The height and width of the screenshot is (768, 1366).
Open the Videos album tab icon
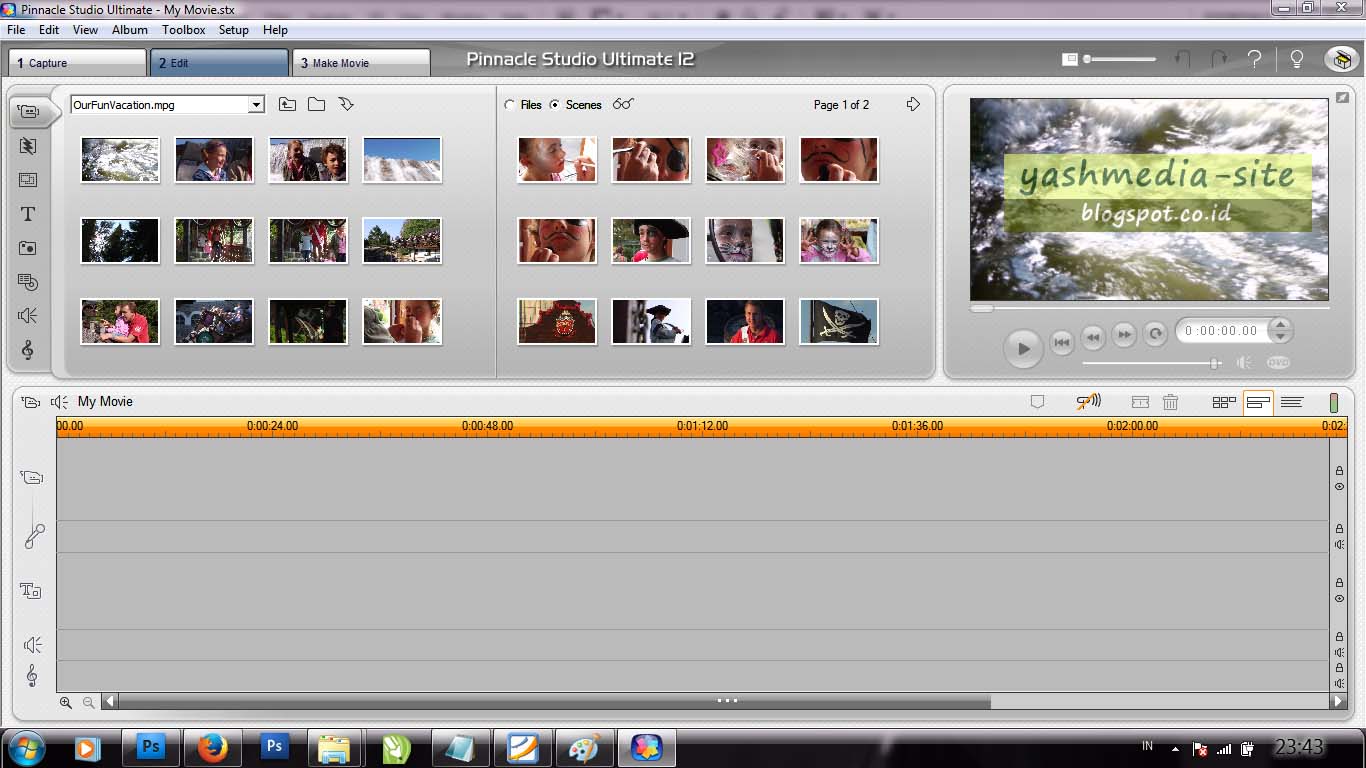[29, 111]
